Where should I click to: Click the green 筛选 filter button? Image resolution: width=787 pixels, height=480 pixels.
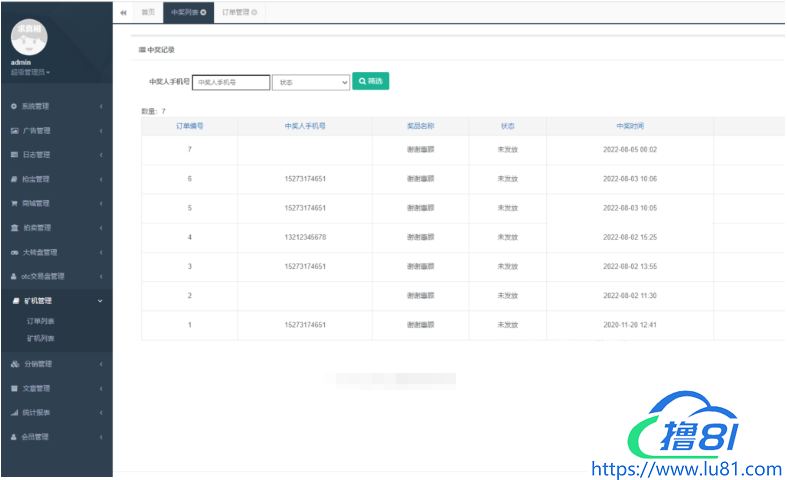click(370, 81)
